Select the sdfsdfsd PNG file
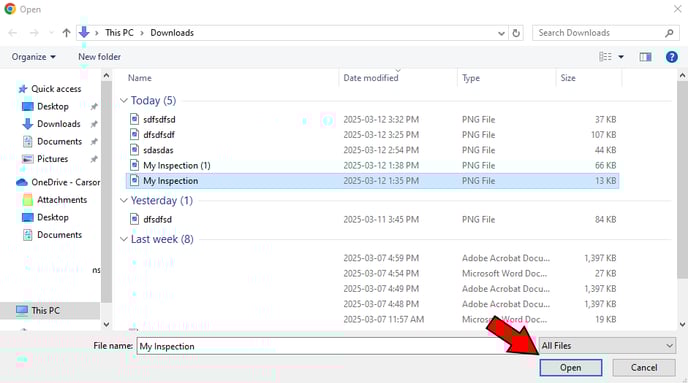The height and width of the screenshot is (383, 688). (372, 119)
